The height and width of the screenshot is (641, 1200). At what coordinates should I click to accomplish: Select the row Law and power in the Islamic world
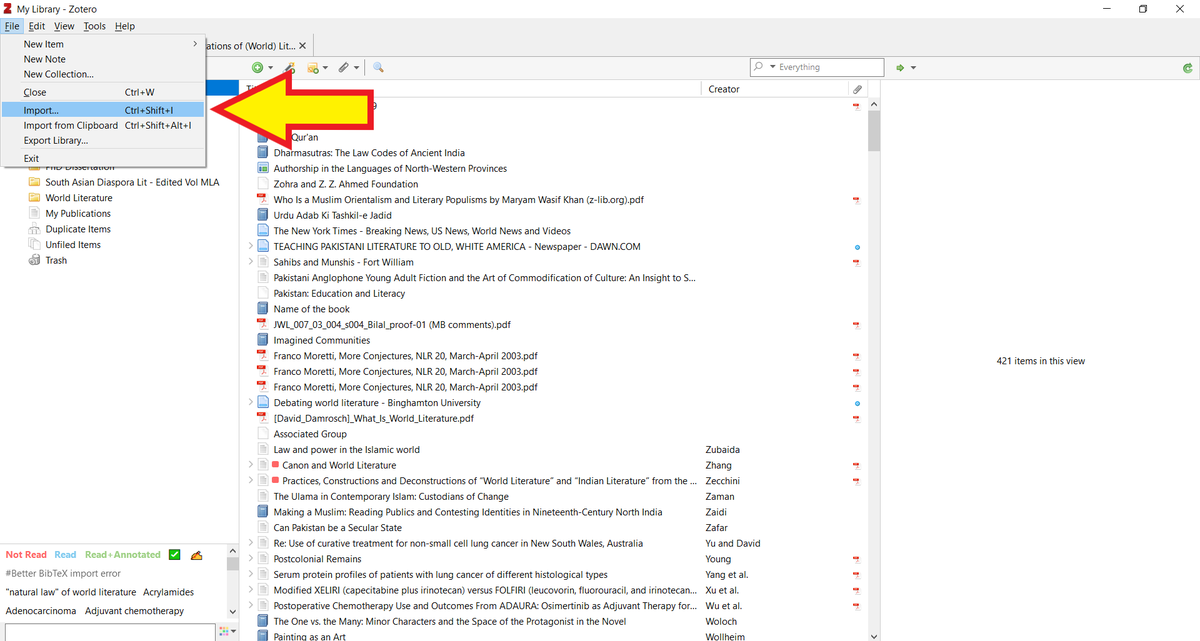coord(554,449)
